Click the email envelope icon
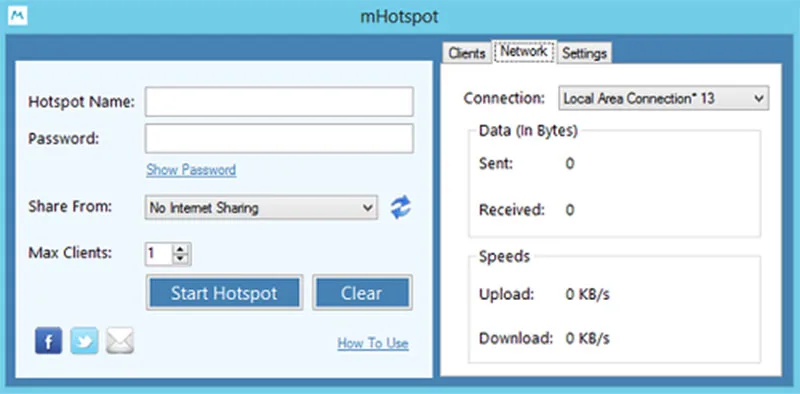Screen dimensions: 800x394 coord(120,341)
